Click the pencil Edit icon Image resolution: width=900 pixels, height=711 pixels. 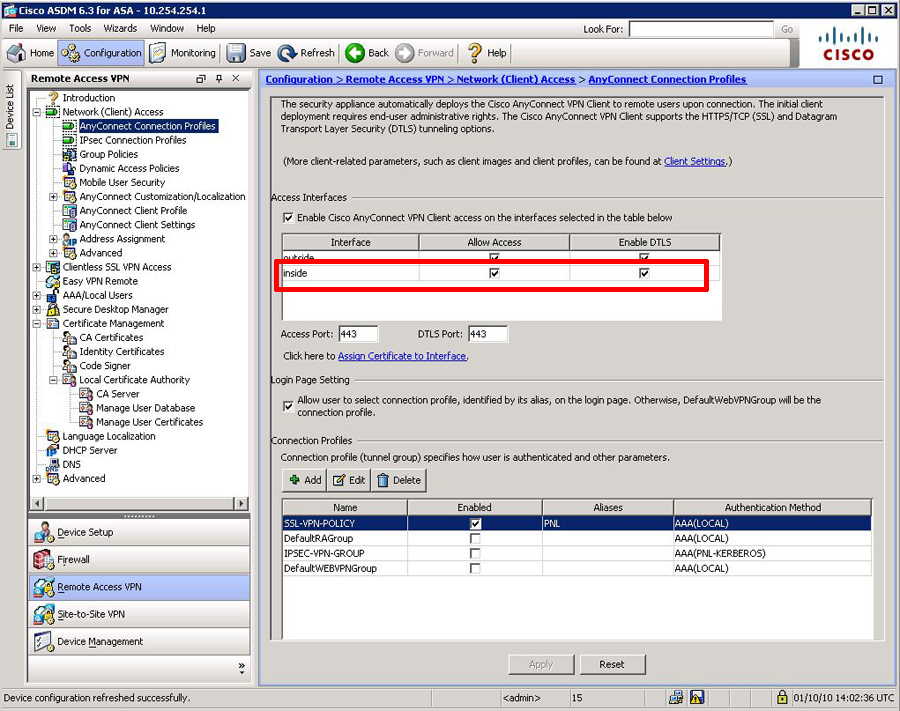pos(339,480)
